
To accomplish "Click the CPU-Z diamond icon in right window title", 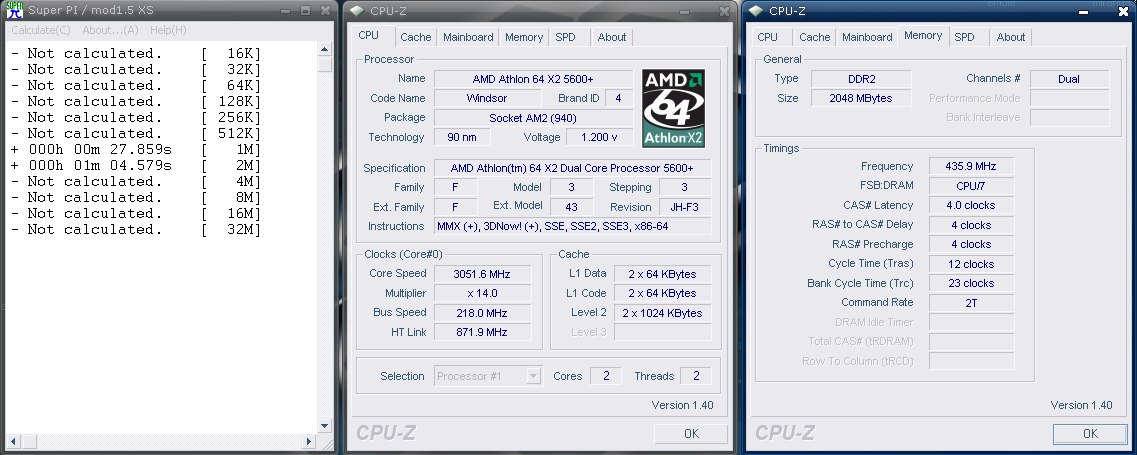I will click(x=756, y=11).
